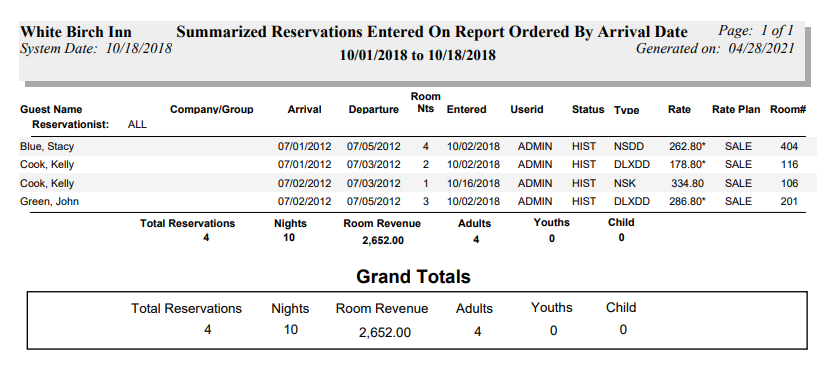The height and width of the screenshot is (374, 825).
Task: Click entered date 10/16/2018
Action: tap(474, 184)
